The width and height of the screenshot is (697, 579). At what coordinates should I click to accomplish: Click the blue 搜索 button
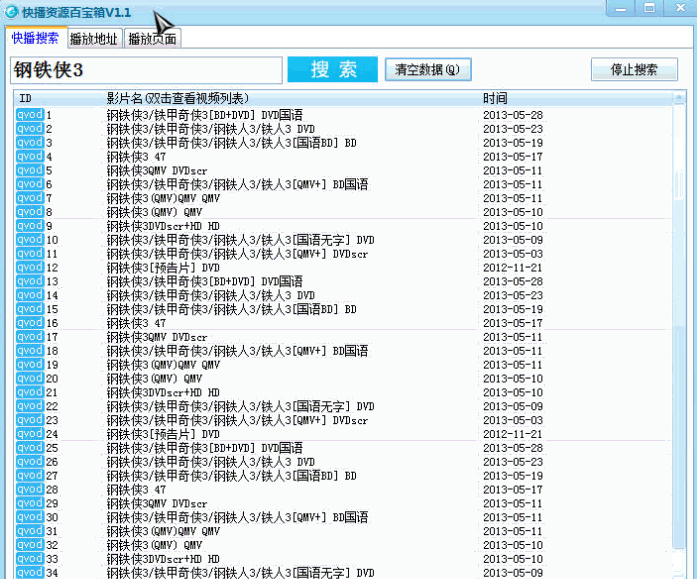[332, 69]
